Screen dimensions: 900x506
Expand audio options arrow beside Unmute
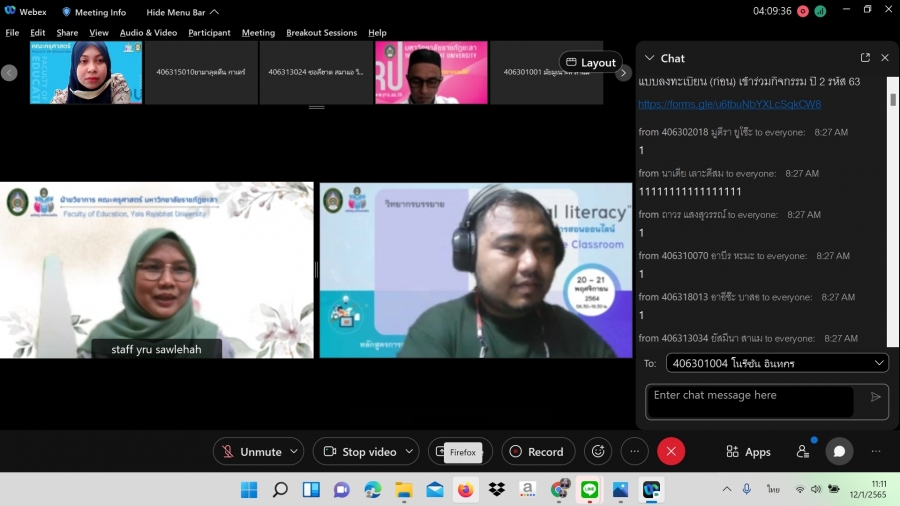tap(294, 452)
